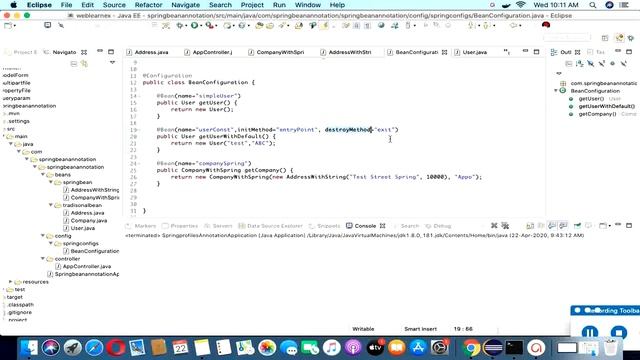The image size is (640, 360).
Task: Open the Snippets tab
Action: [x=329, y=226]
